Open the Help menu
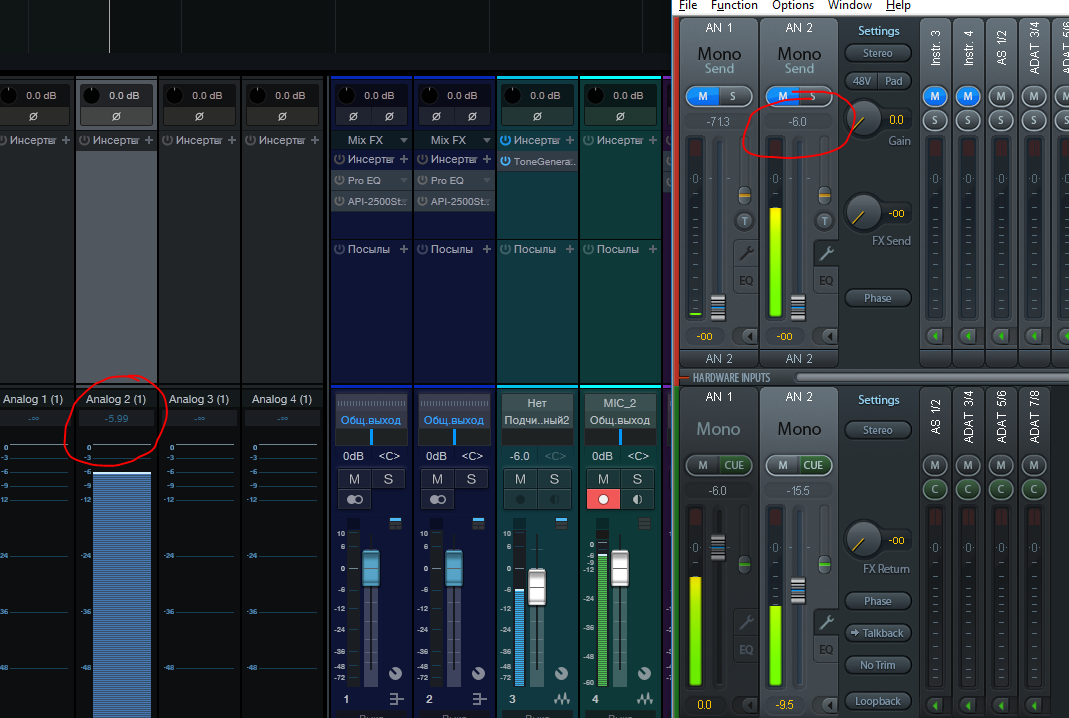 coord(898,5)
